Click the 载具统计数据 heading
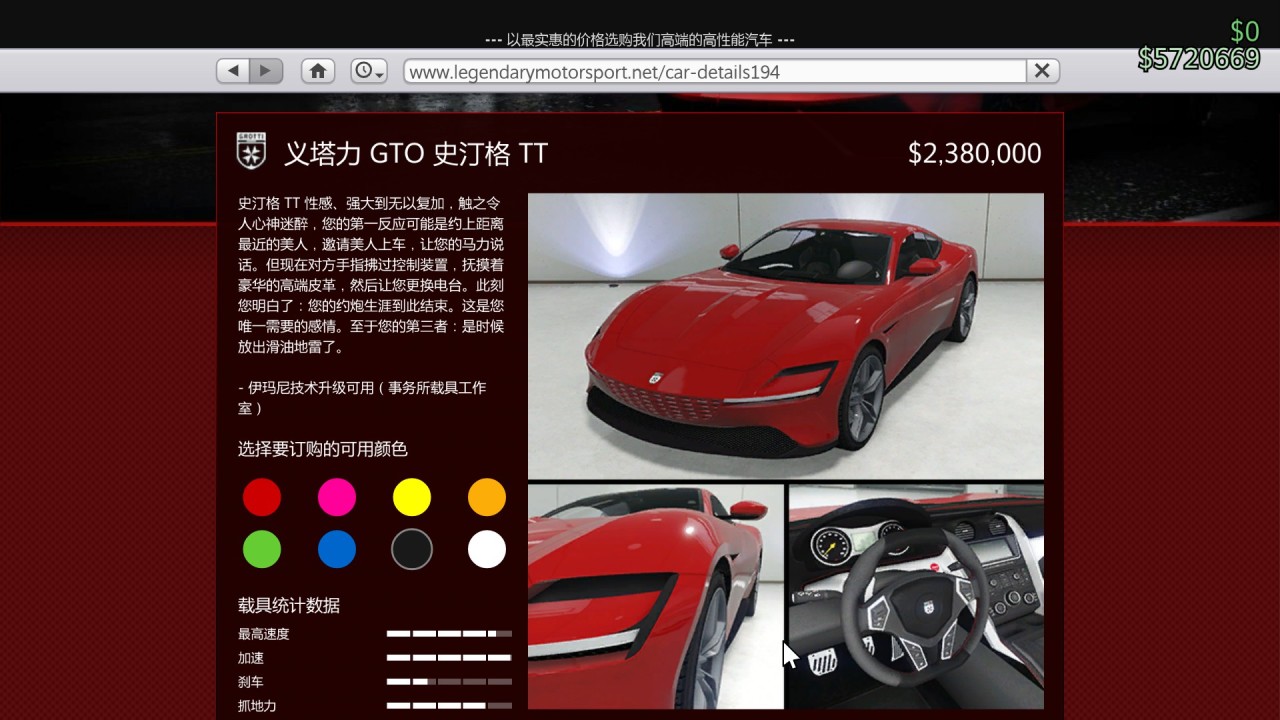The image size is (1280, 720). [x=289, y=605]
